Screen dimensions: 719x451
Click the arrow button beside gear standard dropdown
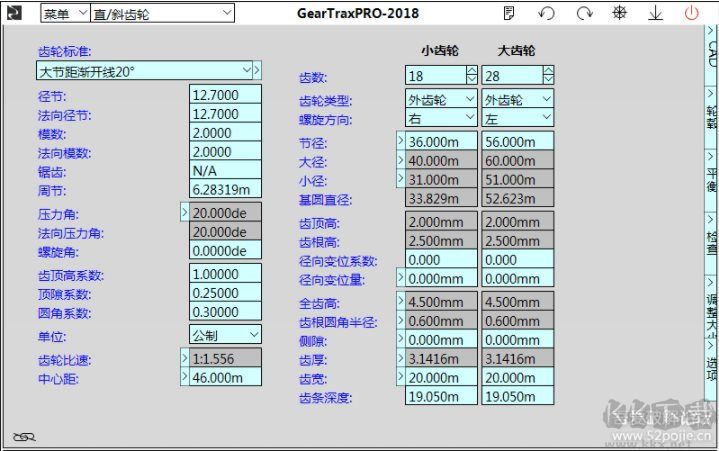tap(257, 71)
